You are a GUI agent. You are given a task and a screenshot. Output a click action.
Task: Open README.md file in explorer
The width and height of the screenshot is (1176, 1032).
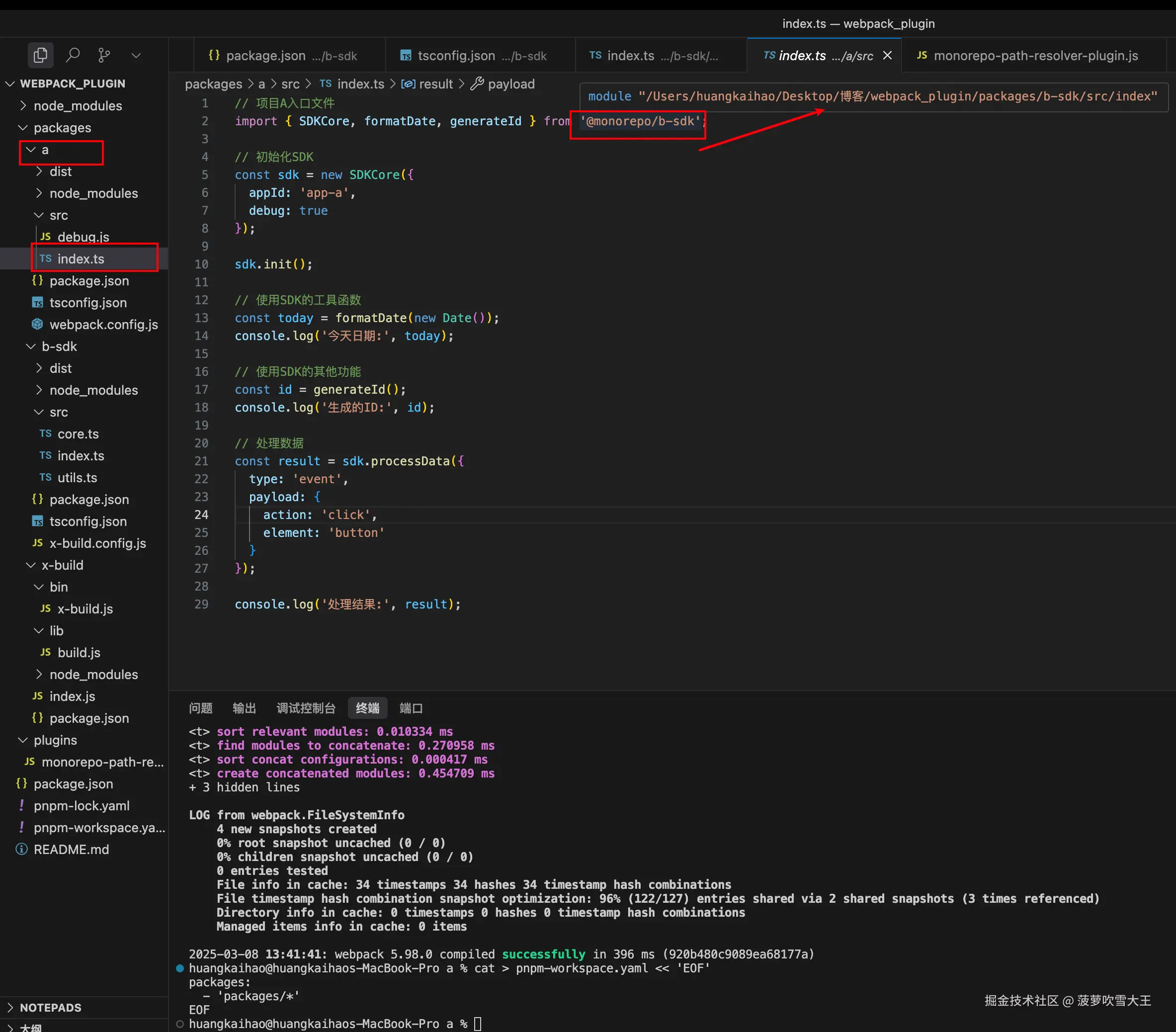pos(71,850)
